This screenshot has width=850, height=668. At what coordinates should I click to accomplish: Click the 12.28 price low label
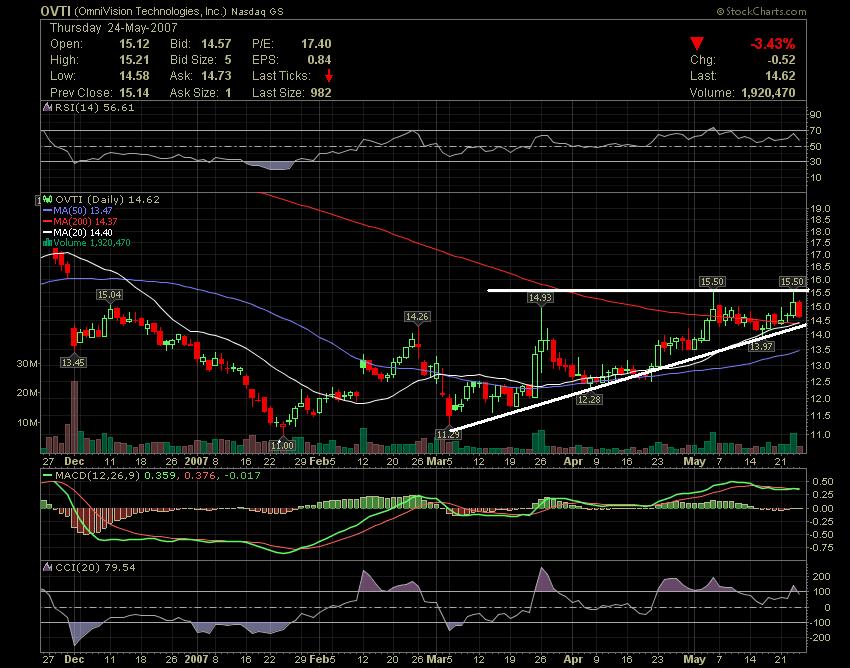[589, 400]
